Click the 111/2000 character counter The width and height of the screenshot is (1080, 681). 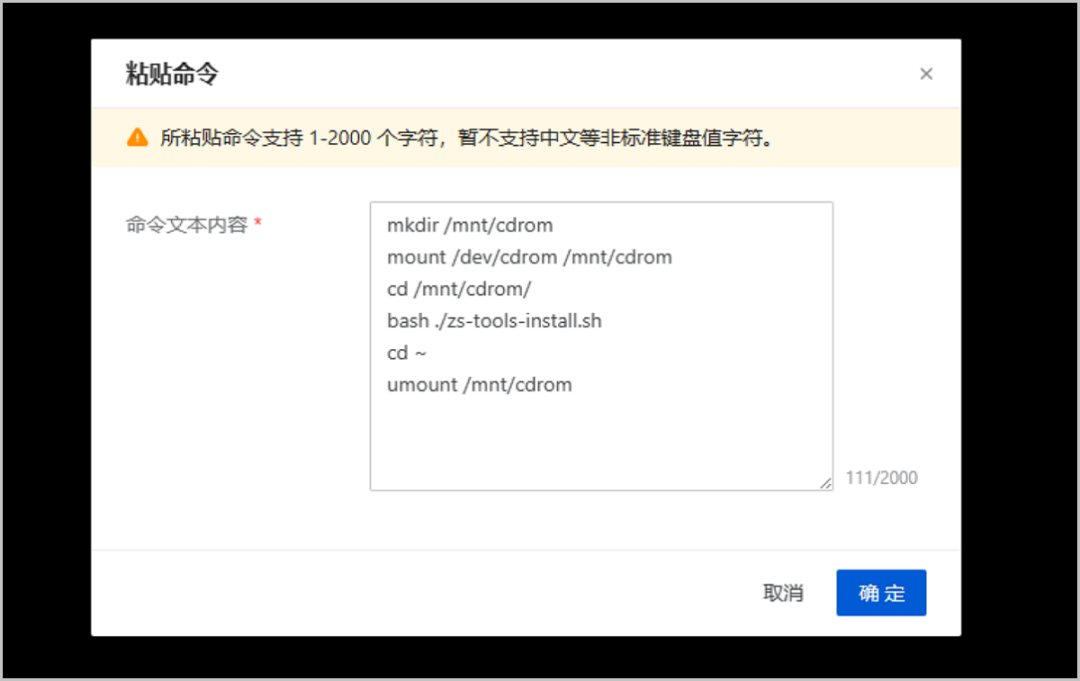881,478
